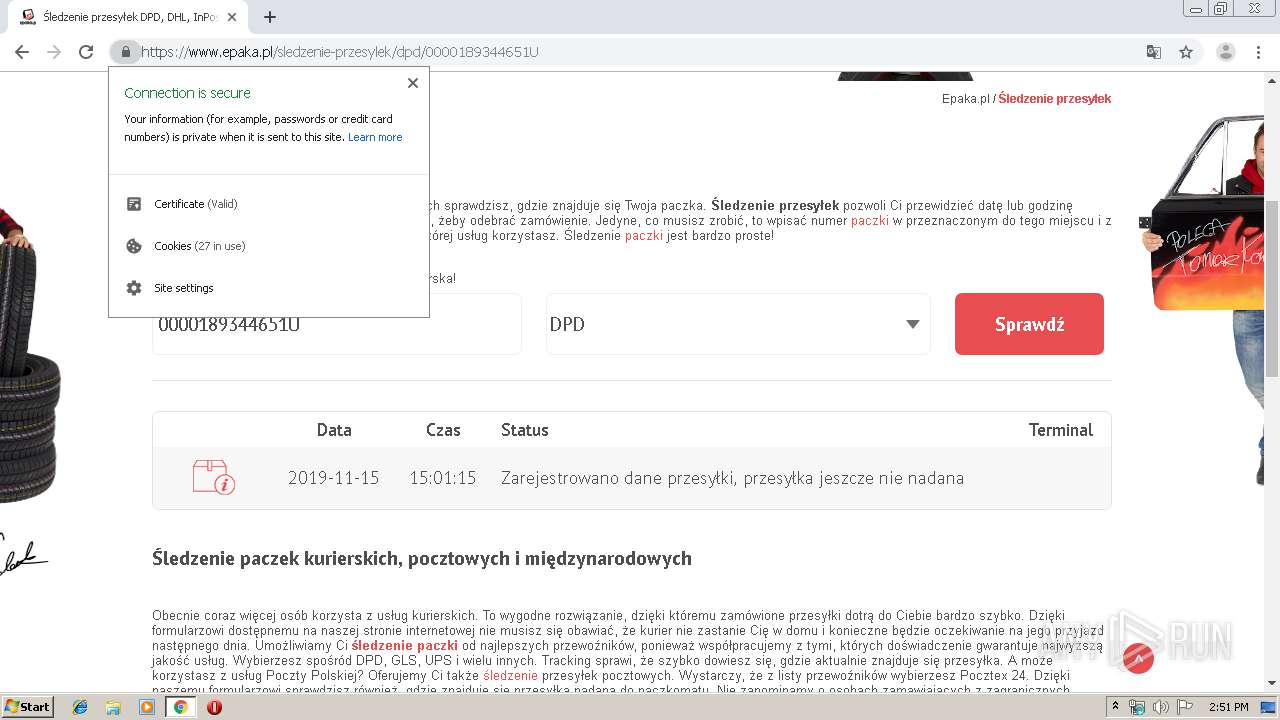Open the media player taskbar icon
1280x720 pixels.
pos(147,707)
